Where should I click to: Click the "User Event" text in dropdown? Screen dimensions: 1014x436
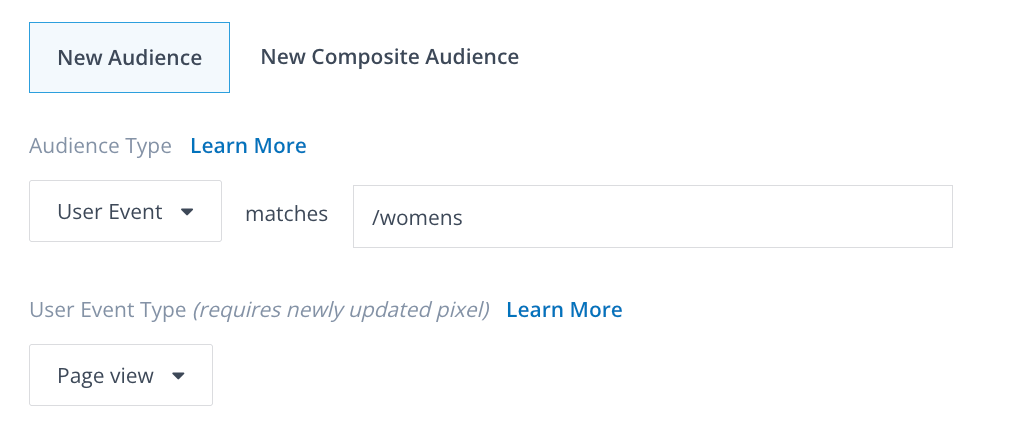click(x=110, y=212)
